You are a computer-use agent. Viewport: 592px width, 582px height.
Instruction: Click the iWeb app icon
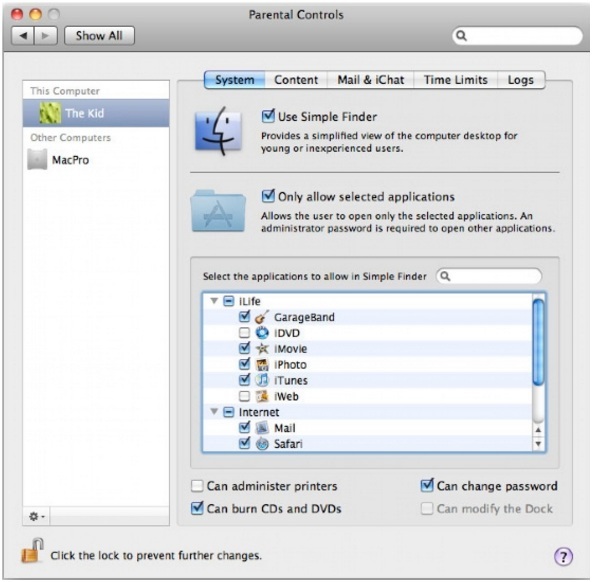262,396
